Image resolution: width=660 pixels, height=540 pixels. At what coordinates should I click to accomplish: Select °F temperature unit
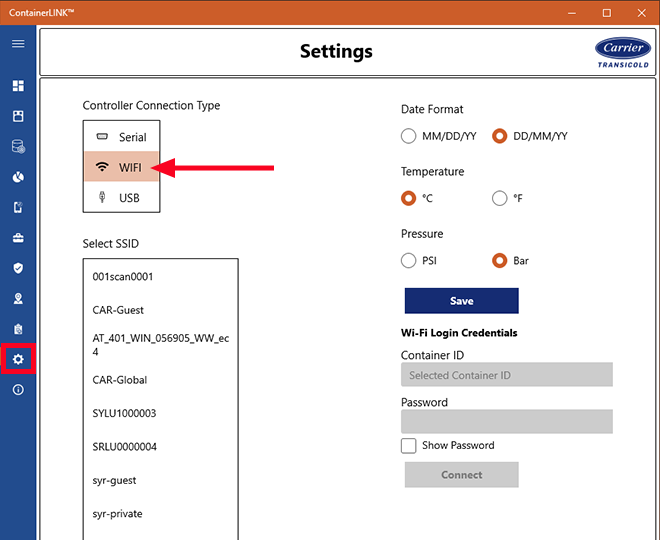click(x=500, y=198)
